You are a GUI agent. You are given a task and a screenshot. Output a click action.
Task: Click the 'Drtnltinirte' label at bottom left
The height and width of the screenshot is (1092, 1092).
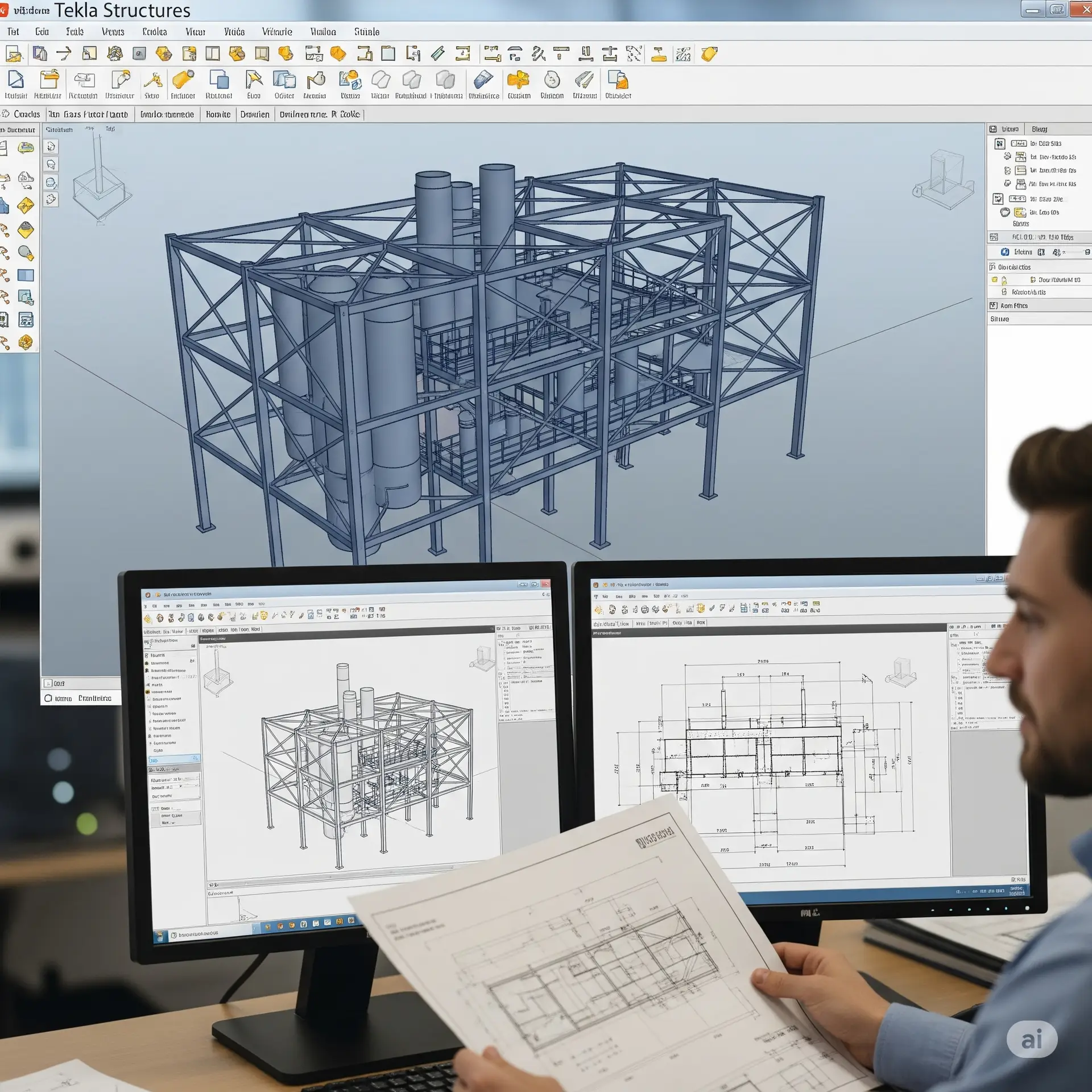point(94,698)
